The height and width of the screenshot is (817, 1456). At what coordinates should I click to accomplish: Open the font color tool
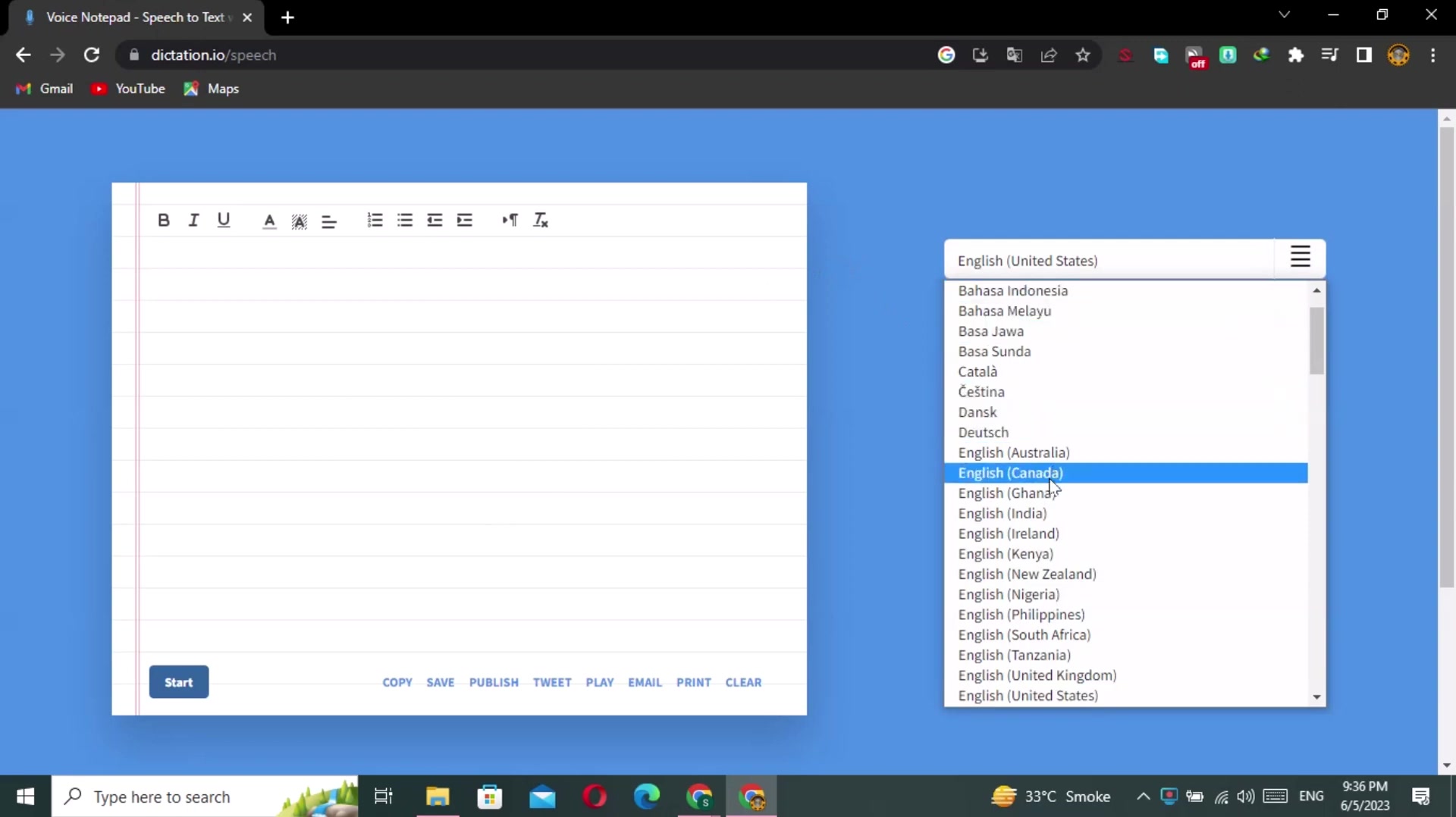click(269, 221)
